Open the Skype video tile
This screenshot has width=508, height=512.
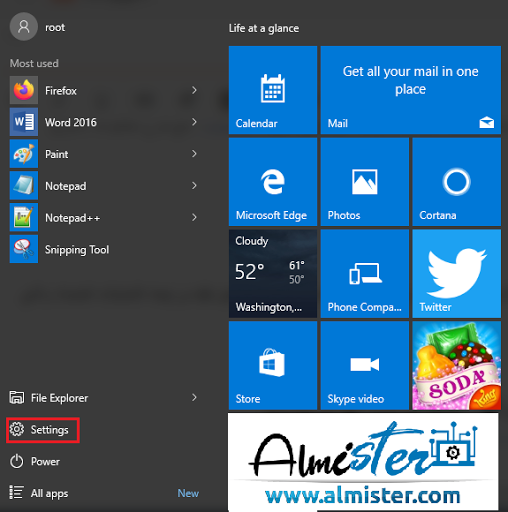point(365,365)
